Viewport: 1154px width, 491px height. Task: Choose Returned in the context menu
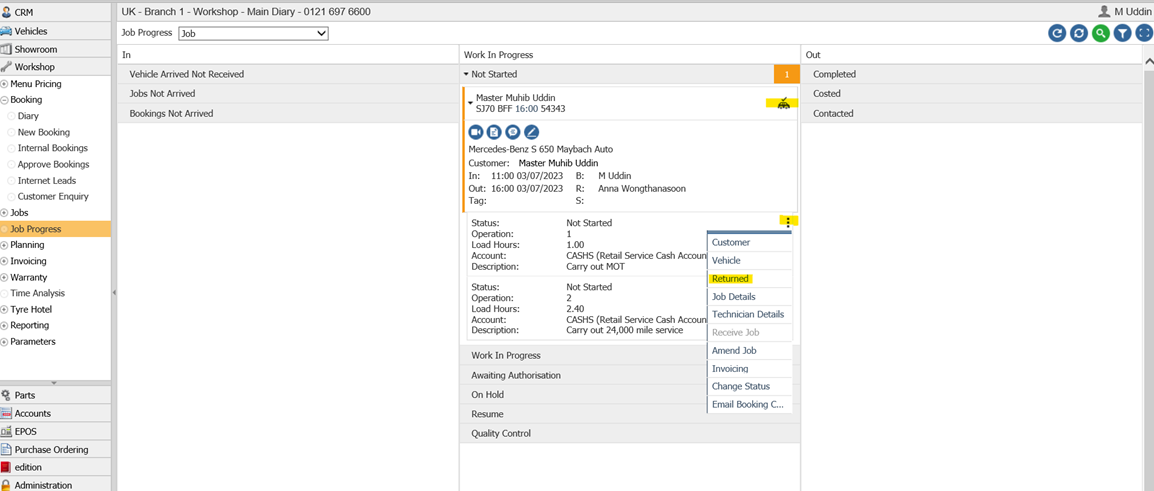(x=750, y=279)
